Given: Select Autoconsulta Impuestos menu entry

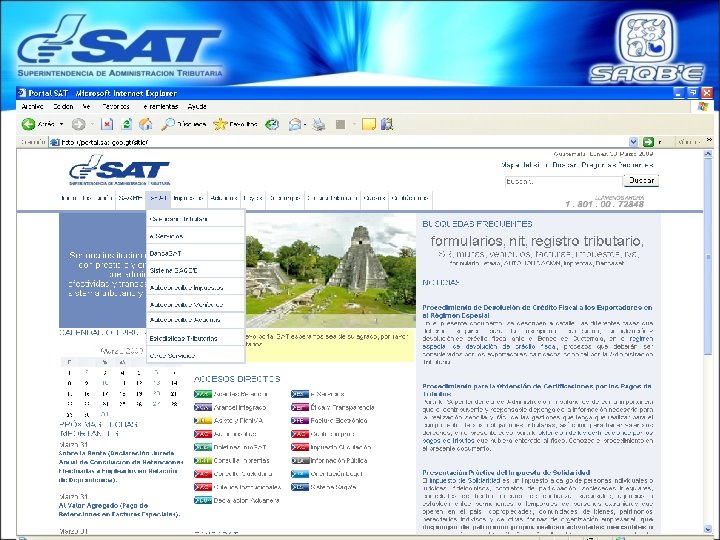Looking at the screenshot, I should point(196,287).
